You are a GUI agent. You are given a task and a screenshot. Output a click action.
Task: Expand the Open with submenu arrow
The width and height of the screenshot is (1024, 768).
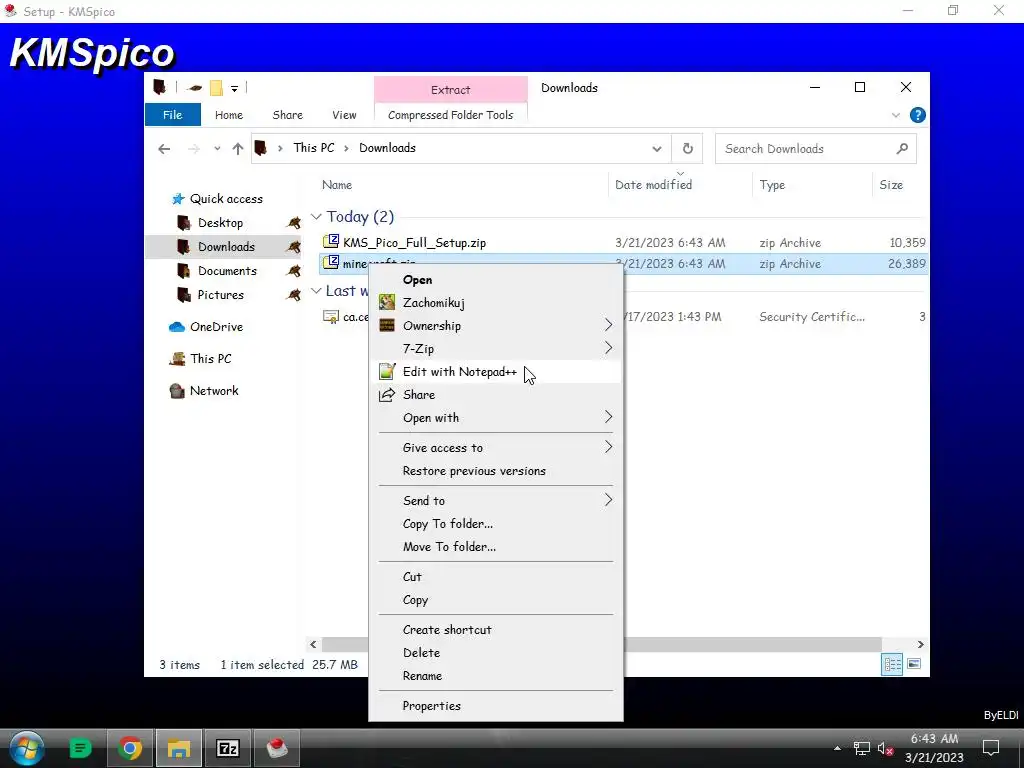pyautogui.click(x=608, y=417)
